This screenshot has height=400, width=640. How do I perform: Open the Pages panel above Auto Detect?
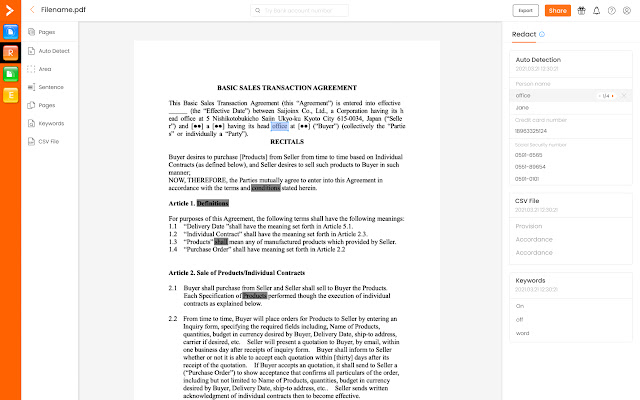point(41,32)
